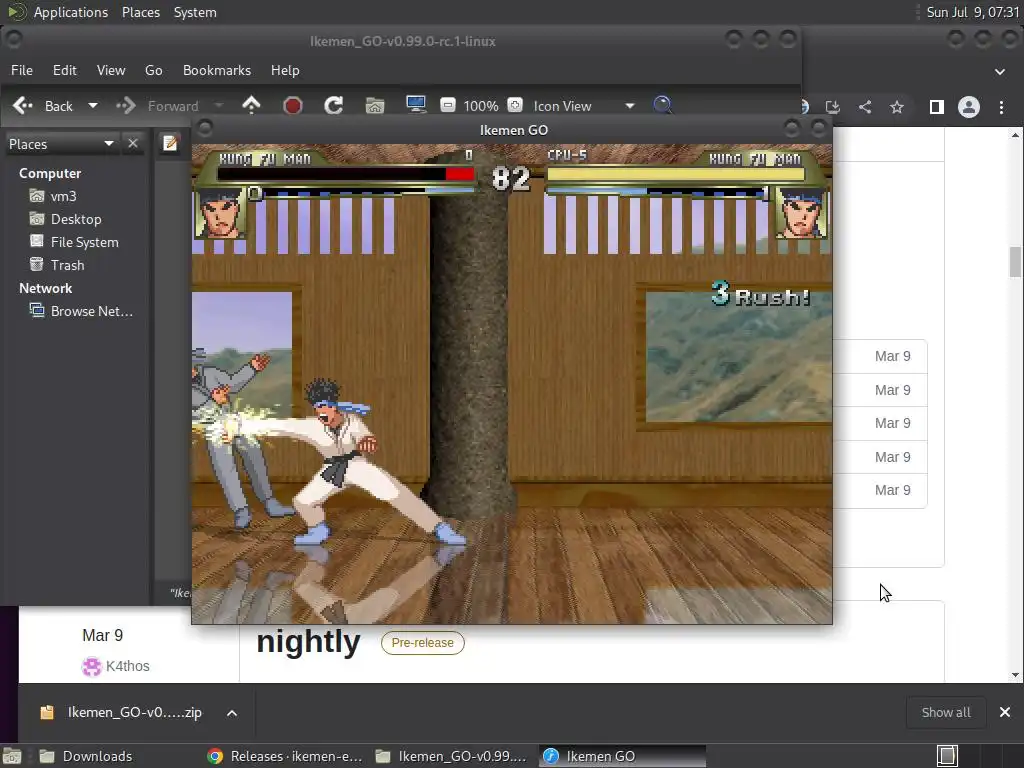Open the Chrome profile avatar
Image resolution: width=1024 pixels, height=768 pixels.
(968, 106)
